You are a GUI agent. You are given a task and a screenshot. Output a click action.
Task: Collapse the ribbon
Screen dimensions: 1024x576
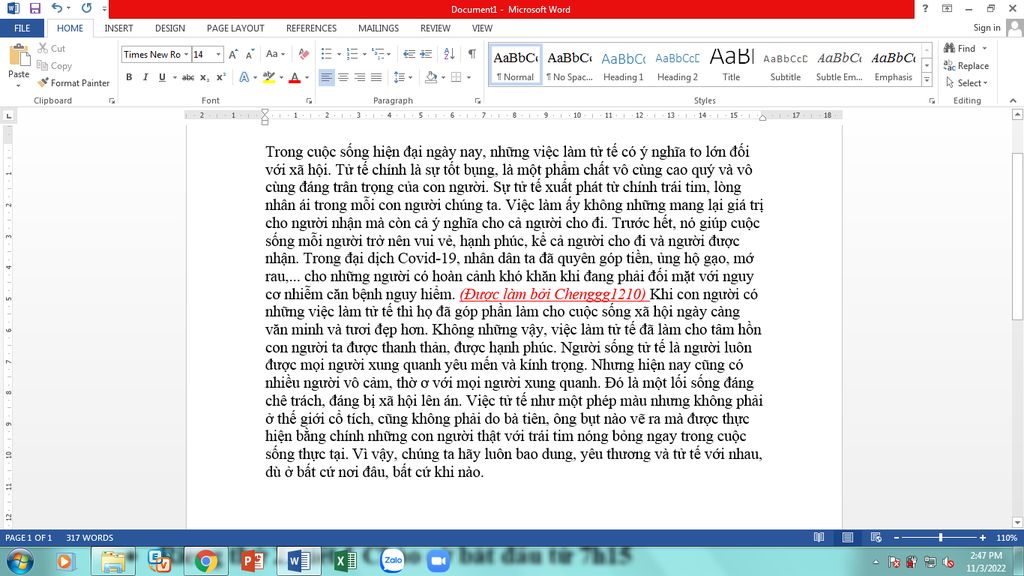point(1013,101)
